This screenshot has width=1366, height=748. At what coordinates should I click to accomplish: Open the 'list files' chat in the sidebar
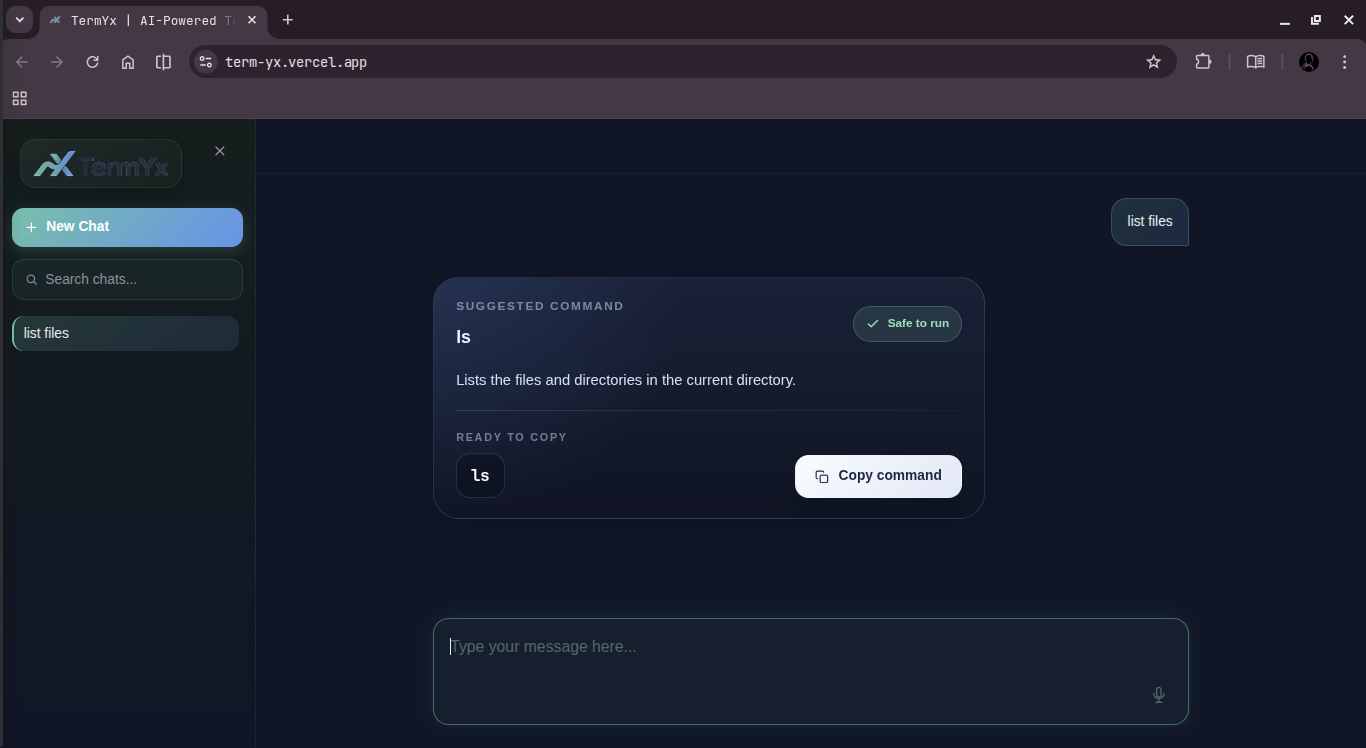click(125, 334)
